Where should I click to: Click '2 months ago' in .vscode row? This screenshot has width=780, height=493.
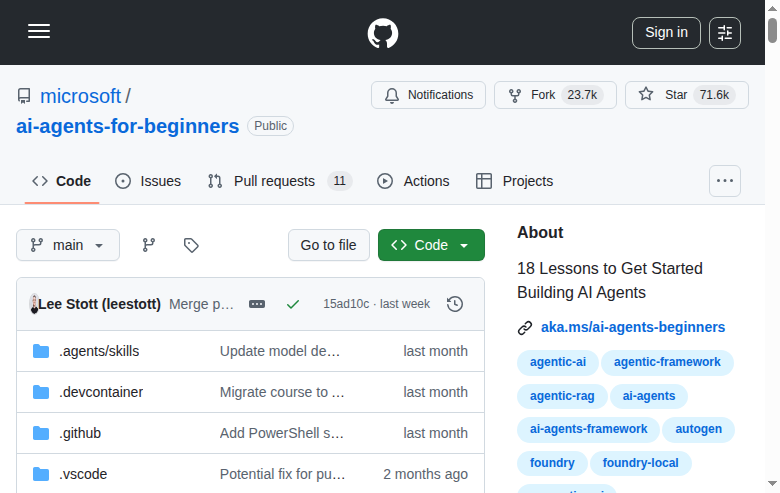click(x=425, y=474)
